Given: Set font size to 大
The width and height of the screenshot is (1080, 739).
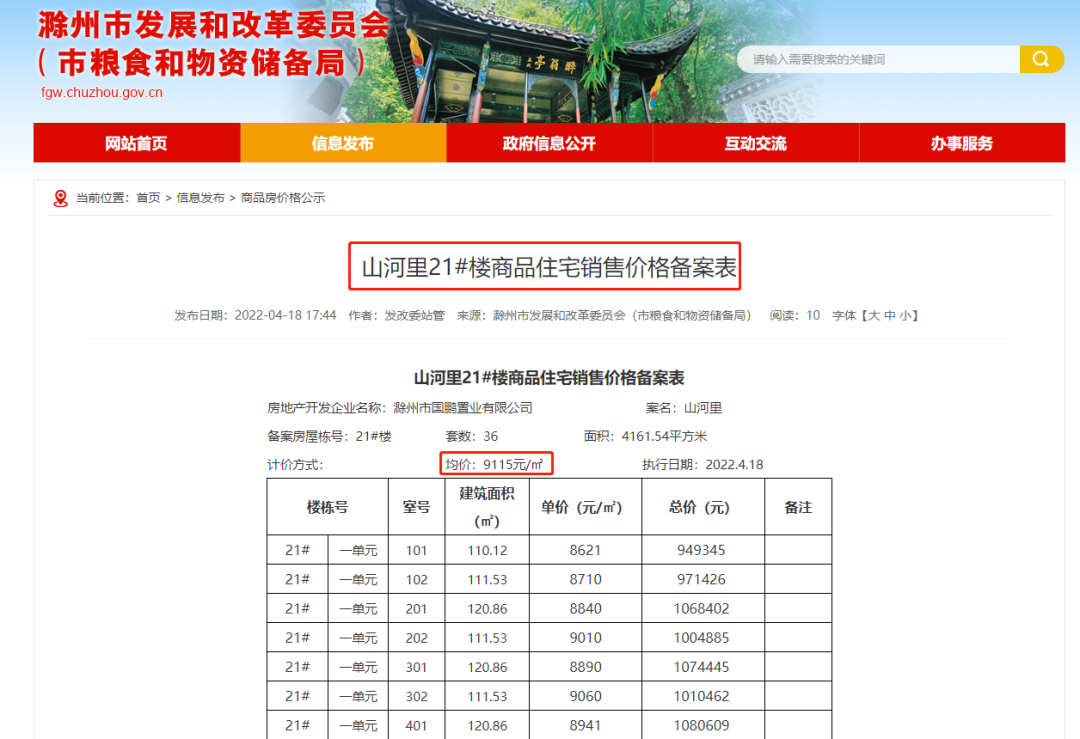Looking at the screenshot, I should pos(874,315).
